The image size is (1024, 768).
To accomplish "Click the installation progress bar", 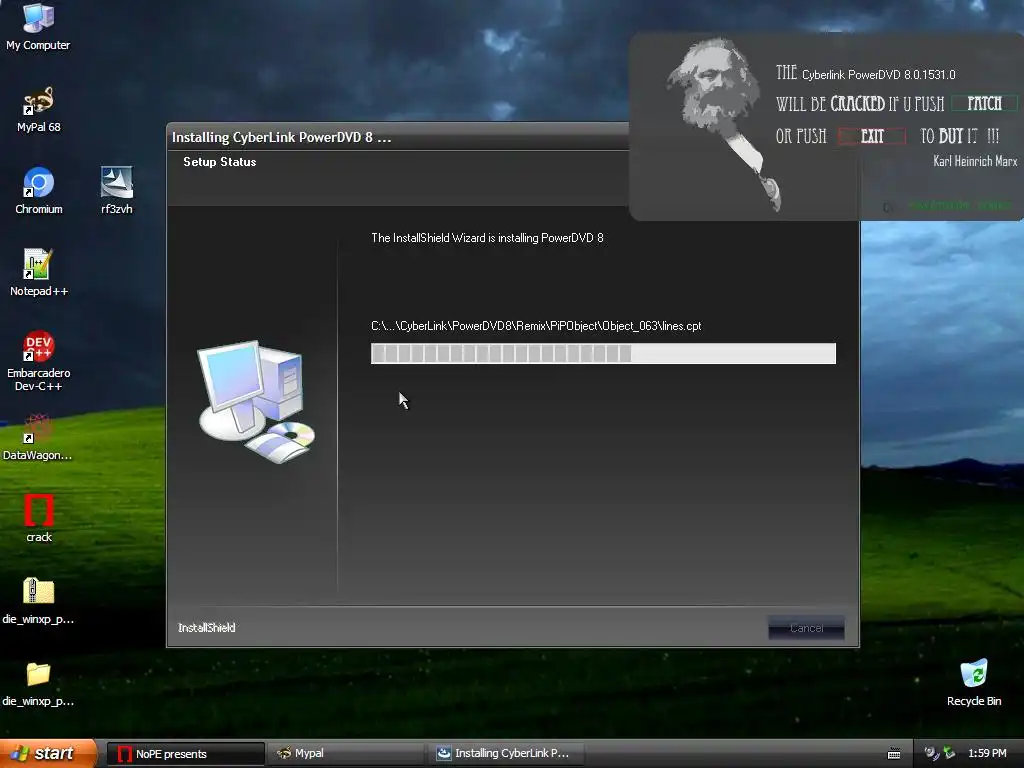I will 603,353.
